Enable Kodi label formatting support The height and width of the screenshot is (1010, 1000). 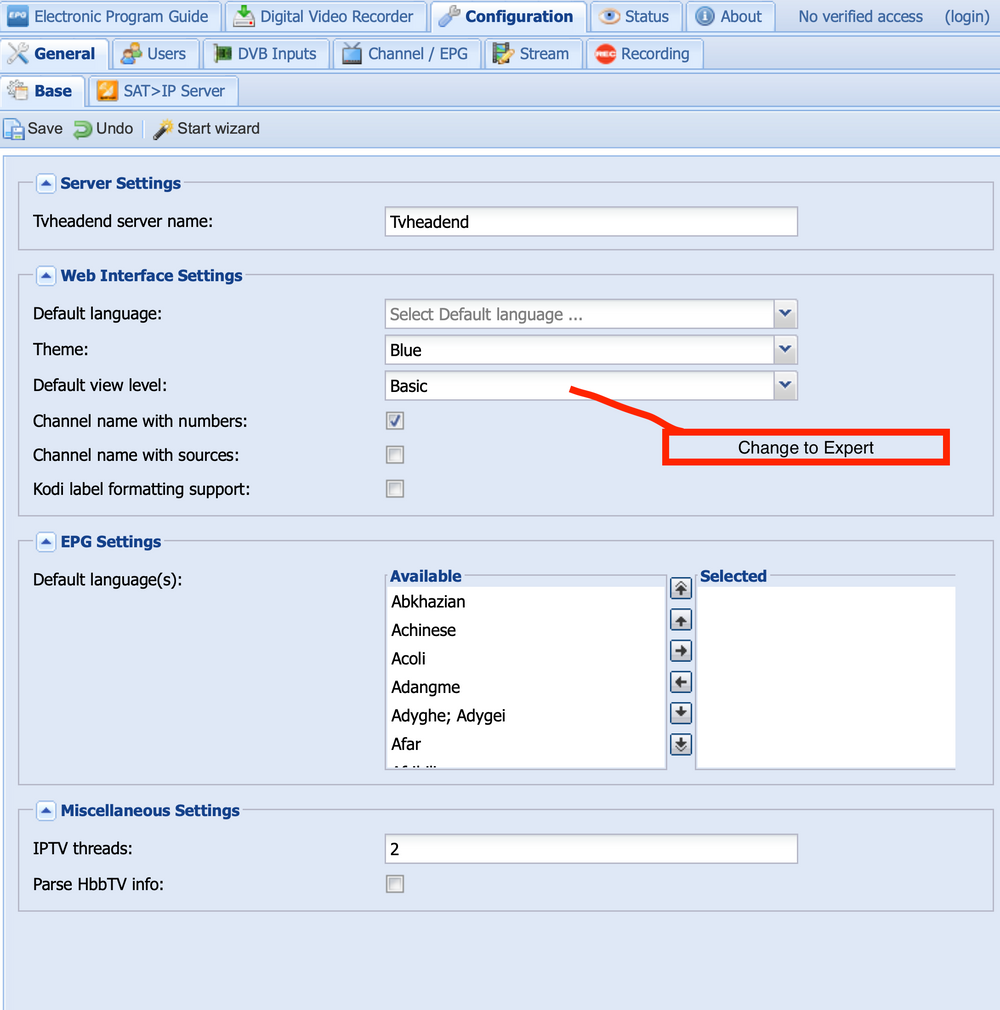[395, 489]
